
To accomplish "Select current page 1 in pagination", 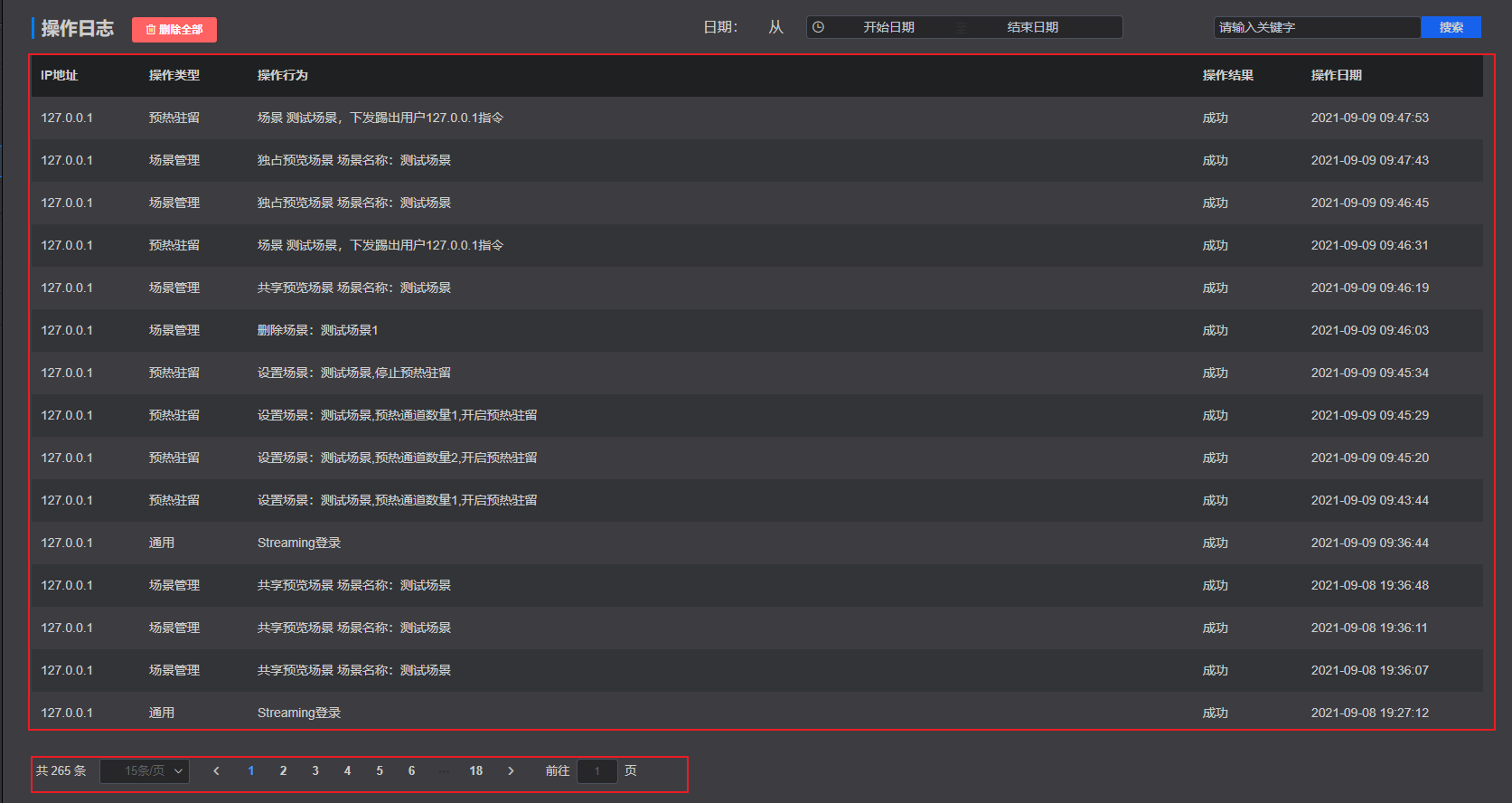I will click(x=250, y=771).
